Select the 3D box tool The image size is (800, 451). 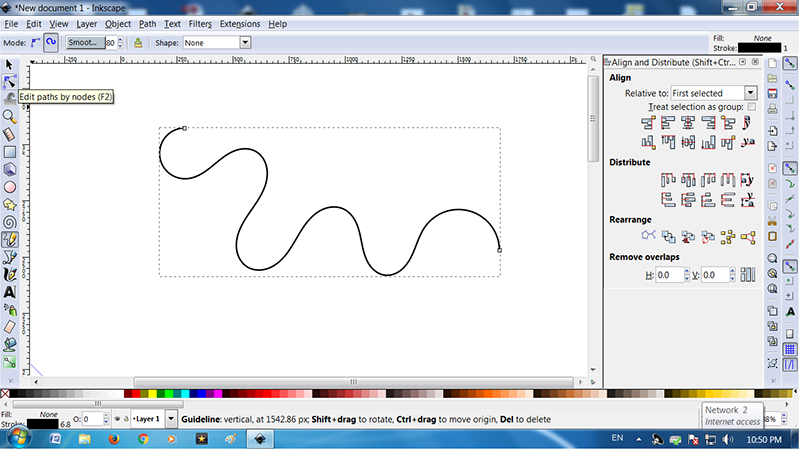tap(9, 169)
